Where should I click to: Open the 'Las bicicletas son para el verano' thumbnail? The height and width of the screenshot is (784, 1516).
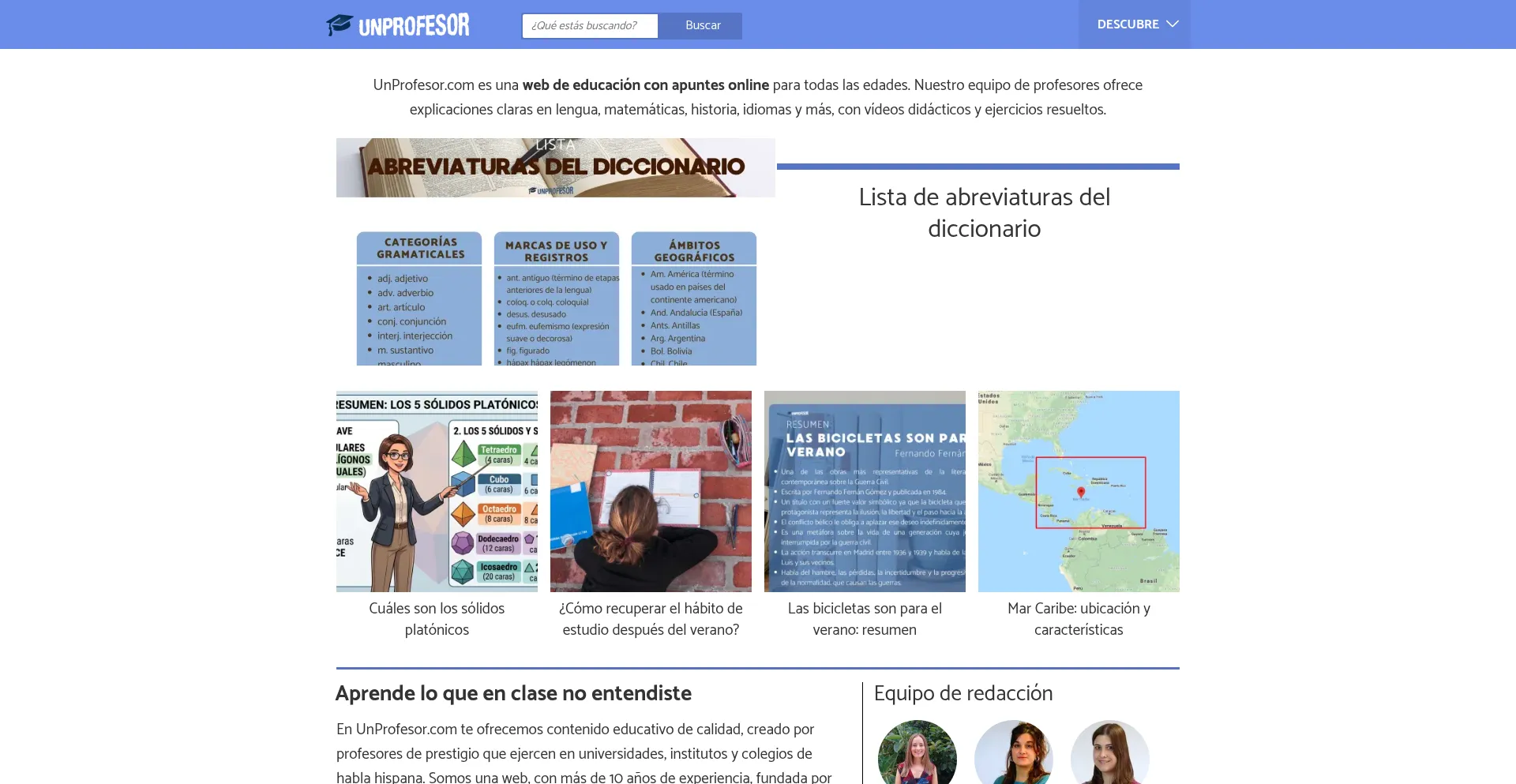coord(865,491)
